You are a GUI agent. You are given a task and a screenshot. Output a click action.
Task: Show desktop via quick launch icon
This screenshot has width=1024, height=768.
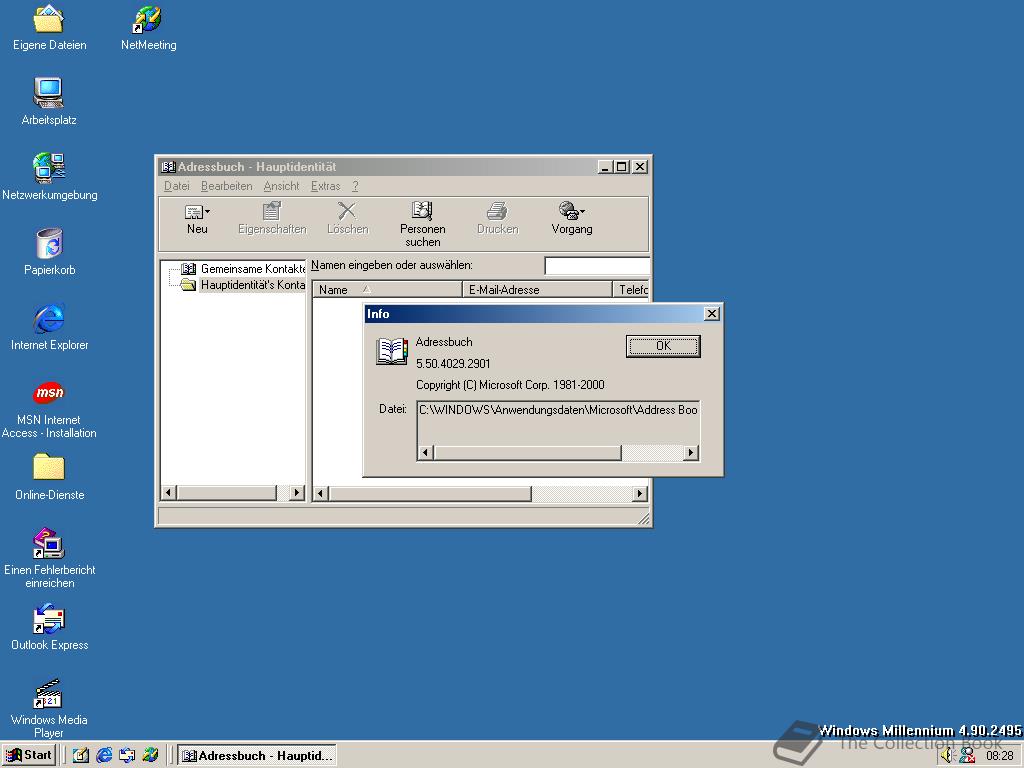click(81, 755)
